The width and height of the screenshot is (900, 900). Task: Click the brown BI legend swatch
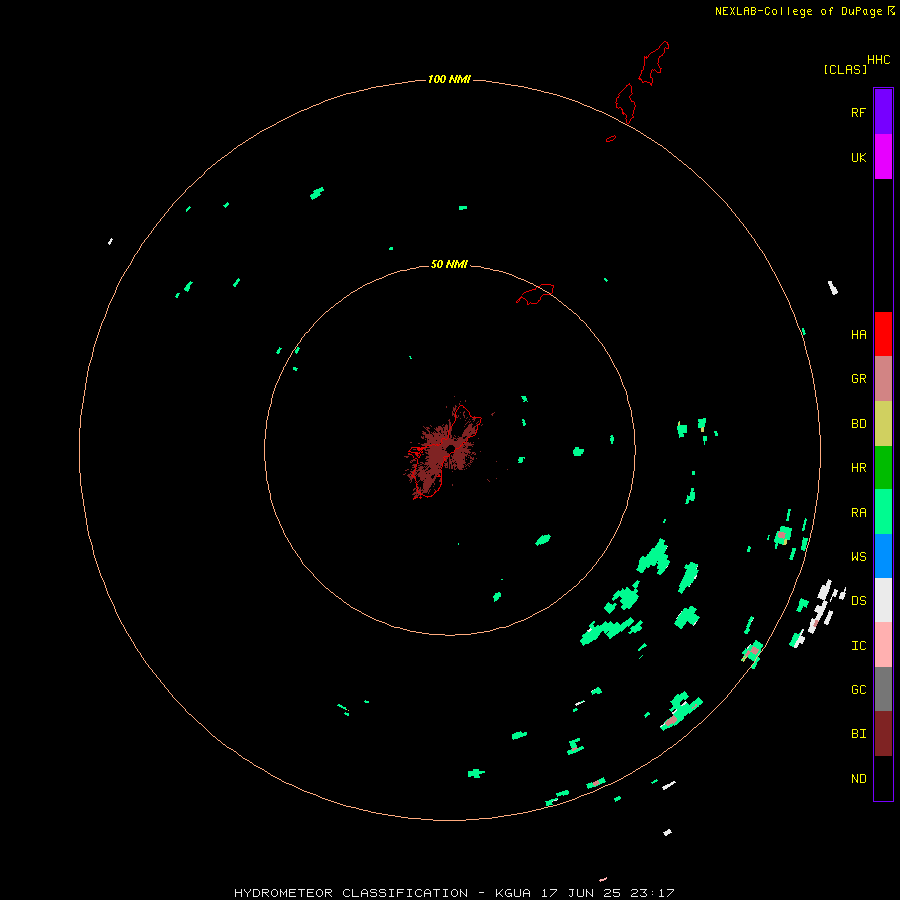pyautogui.click(x=883, y=734)
